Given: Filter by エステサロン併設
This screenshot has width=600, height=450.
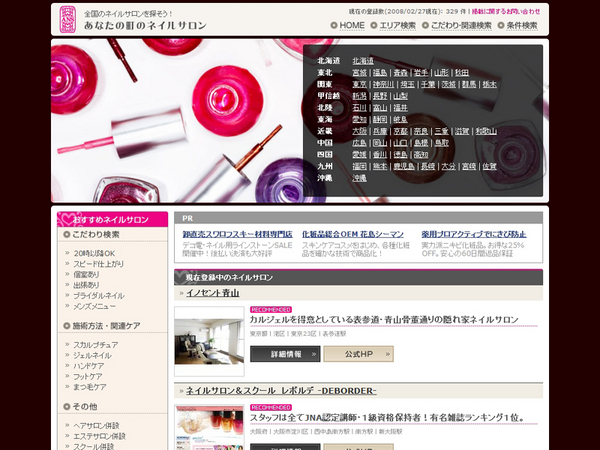Looking at the screenshot, I should pos(99,436).
